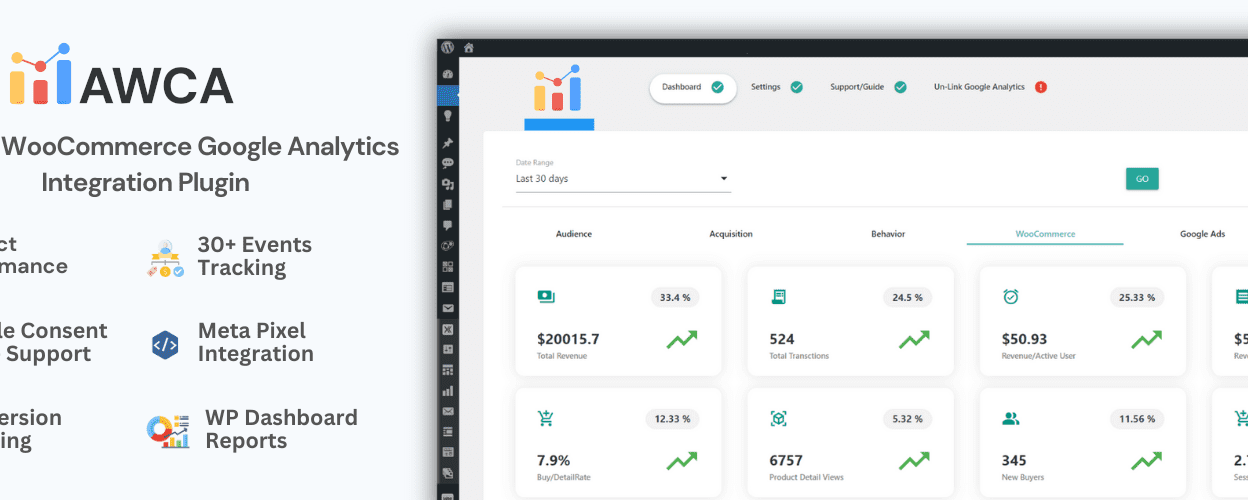This screenshot has height=500, width=1248.
Task: Click the 12.33 % badge on Buy/DetailRate
Action: (x=673, y=419)
